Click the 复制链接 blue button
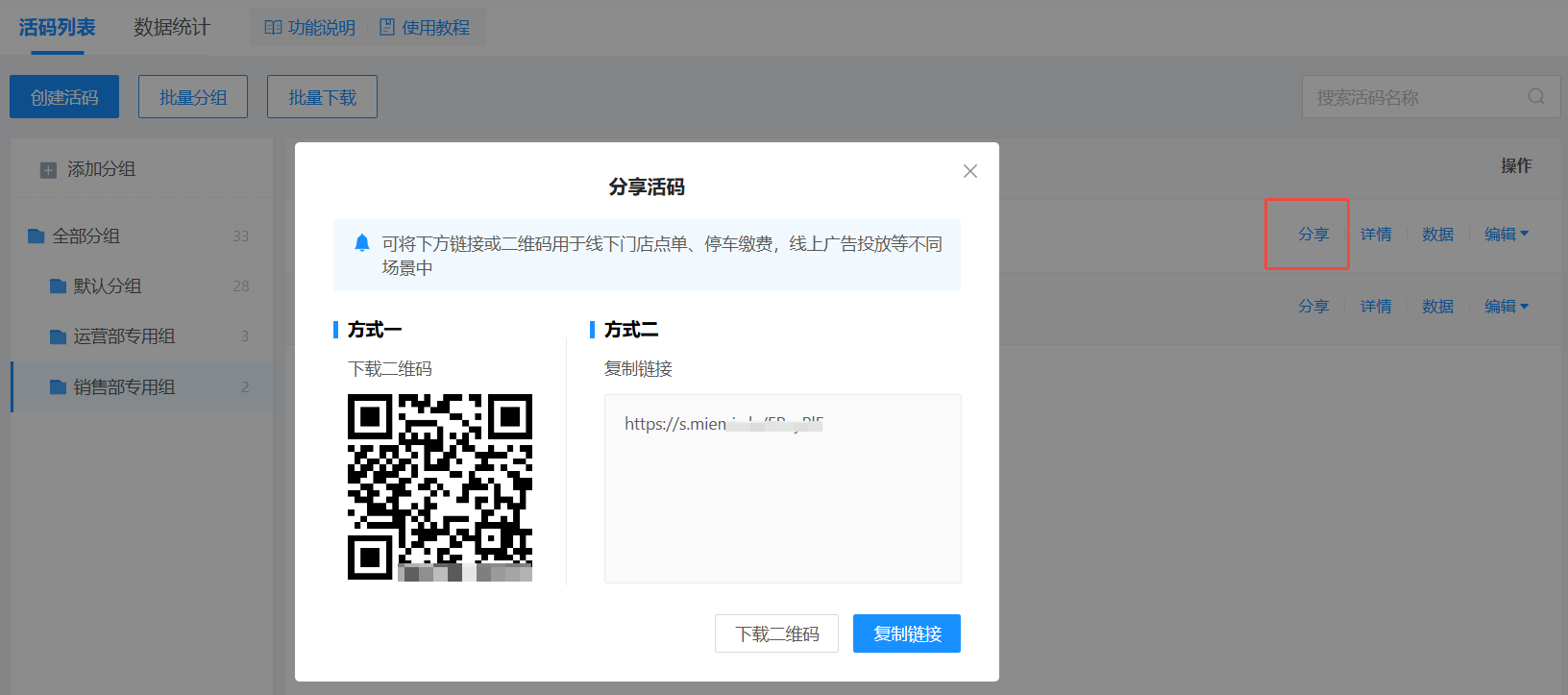This screenshot has height=695, width=1568. click(x=907, y=633)
